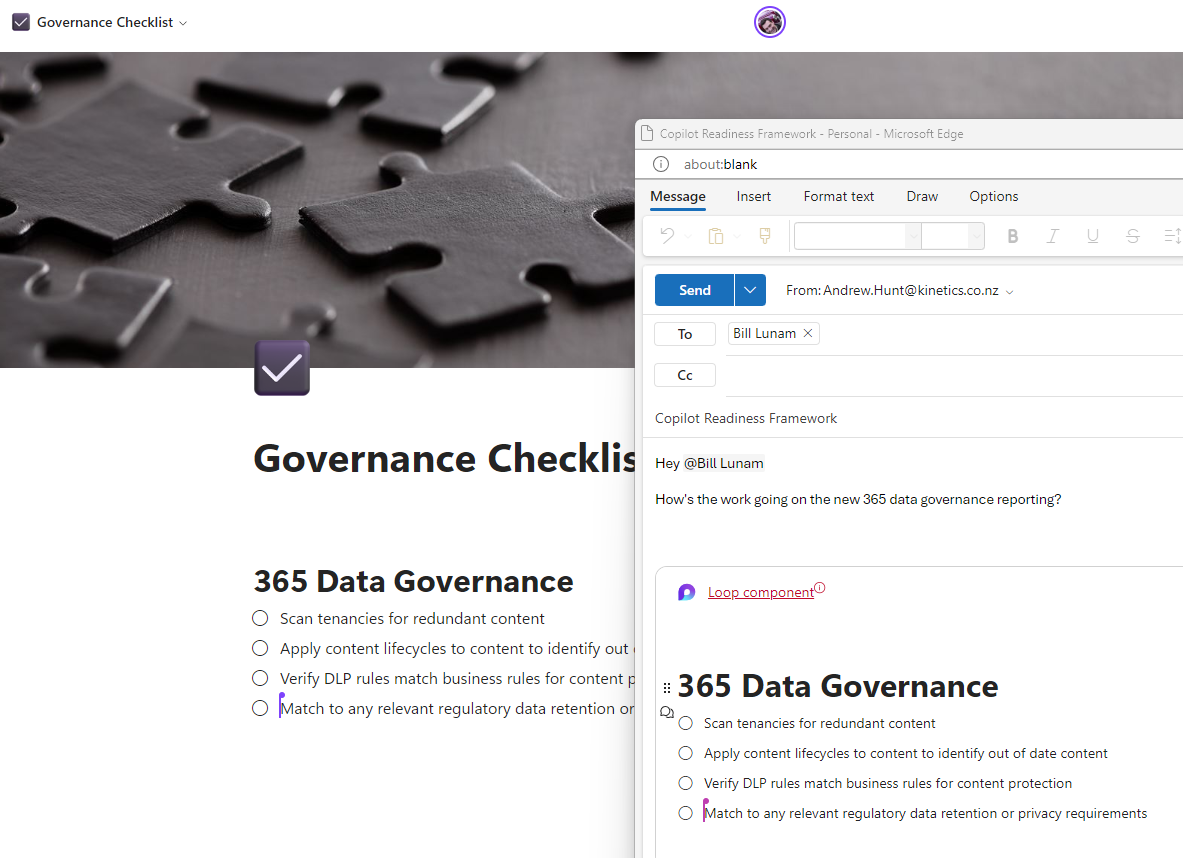This screenshot has height=858, width=1183.
Task: Click the Paste clipboard icon
Action: [716, 236]
